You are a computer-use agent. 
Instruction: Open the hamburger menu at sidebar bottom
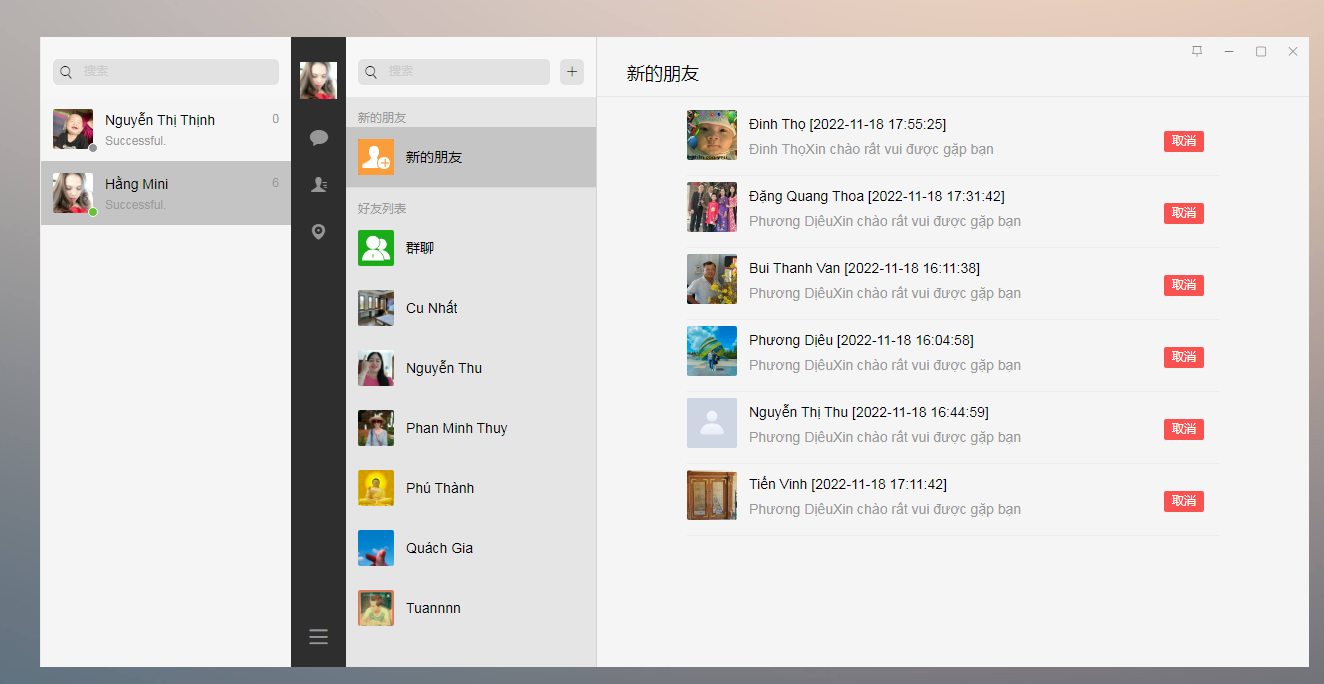click(x=318, y=637)
